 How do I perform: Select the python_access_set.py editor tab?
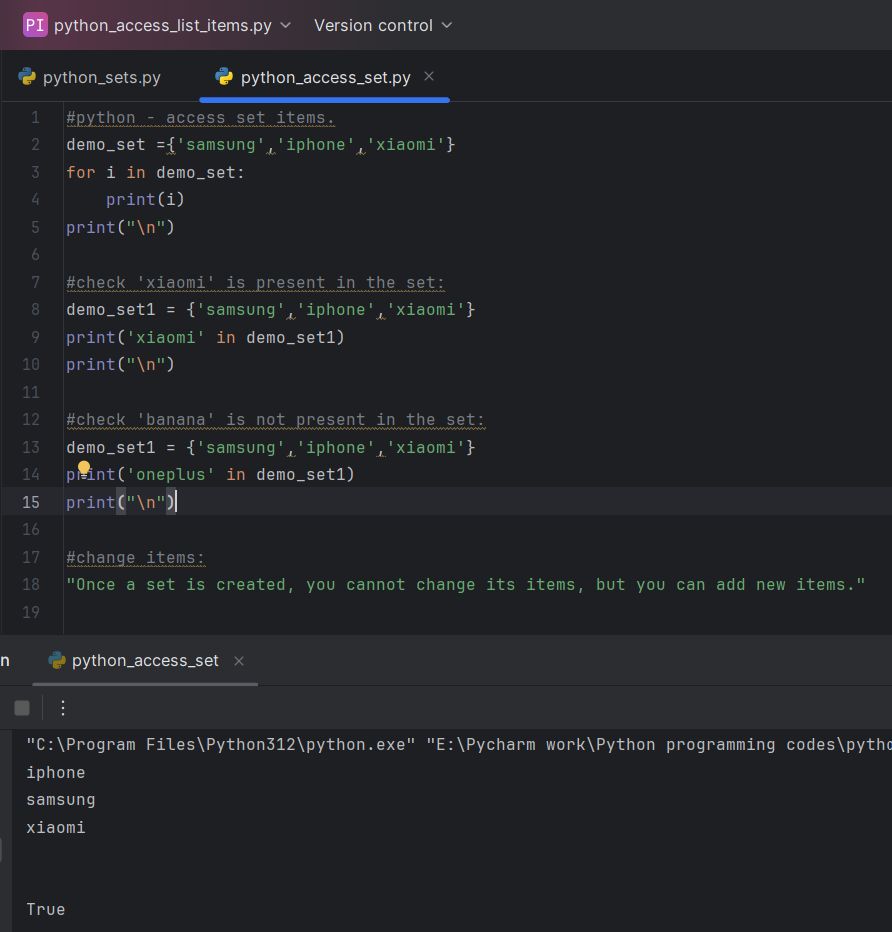coord(325,78)
